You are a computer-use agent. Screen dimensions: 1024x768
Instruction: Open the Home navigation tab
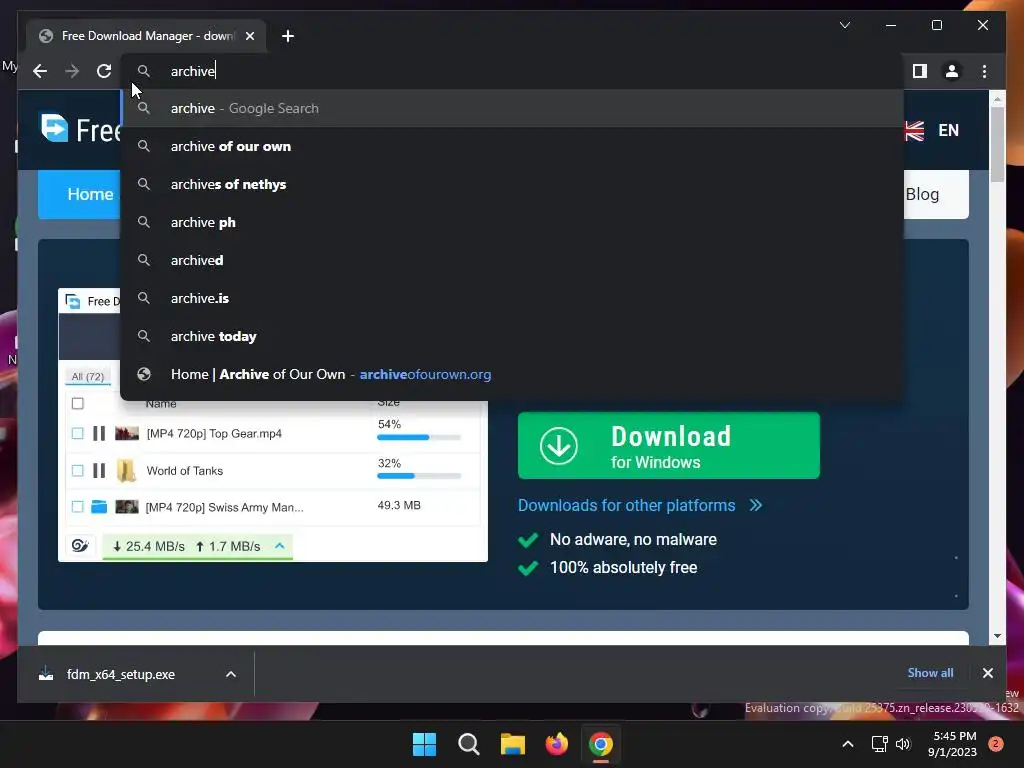(x=80, y=194)
